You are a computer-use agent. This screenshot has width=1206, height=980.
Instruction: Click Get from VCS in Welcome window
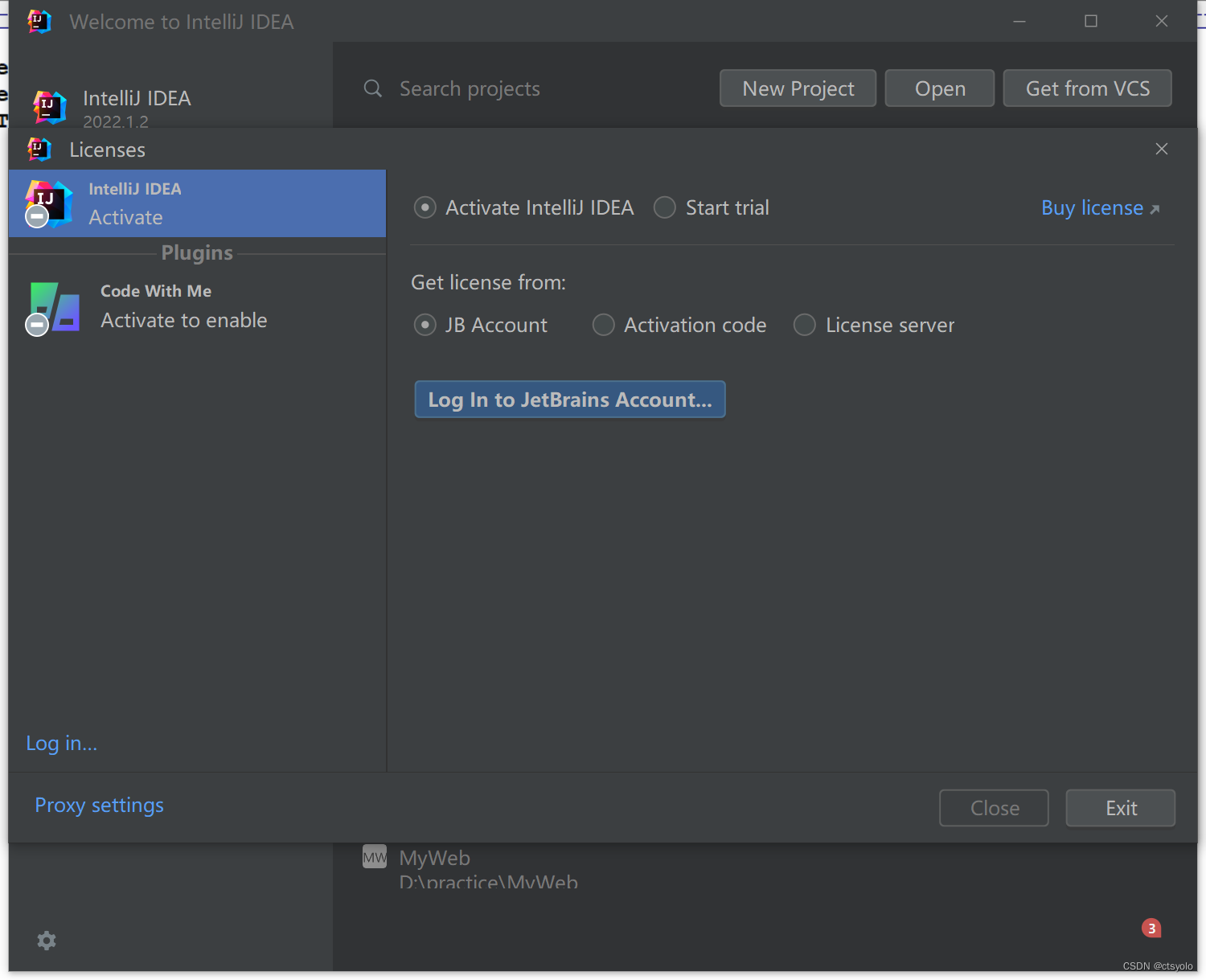click(1088, 88)
